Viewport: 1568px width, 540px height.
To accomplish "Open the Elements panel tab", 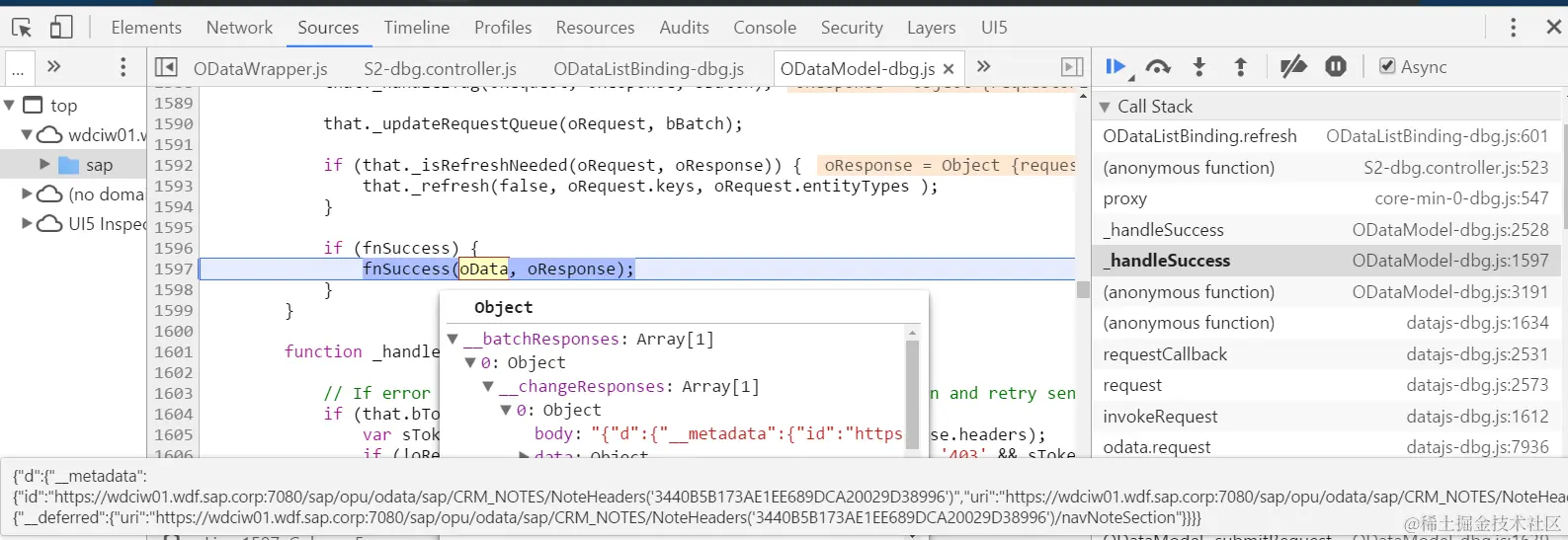I will (x=146, y=28).
